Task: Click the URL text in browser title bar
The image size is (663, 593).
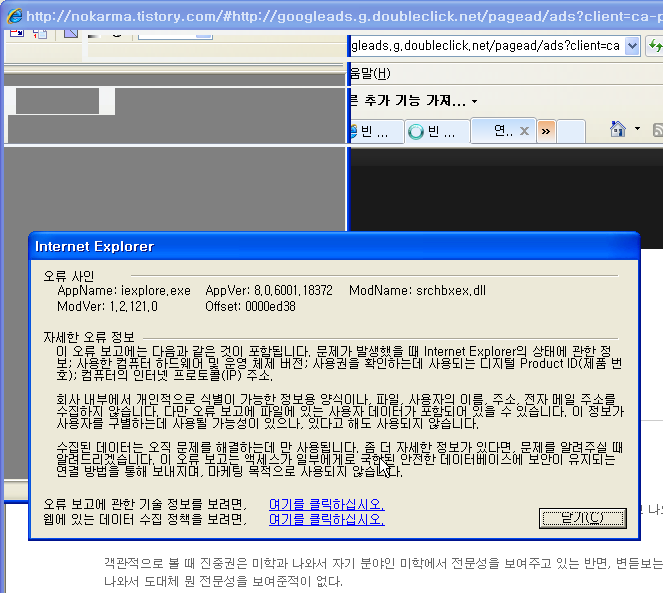Action: 344,16
